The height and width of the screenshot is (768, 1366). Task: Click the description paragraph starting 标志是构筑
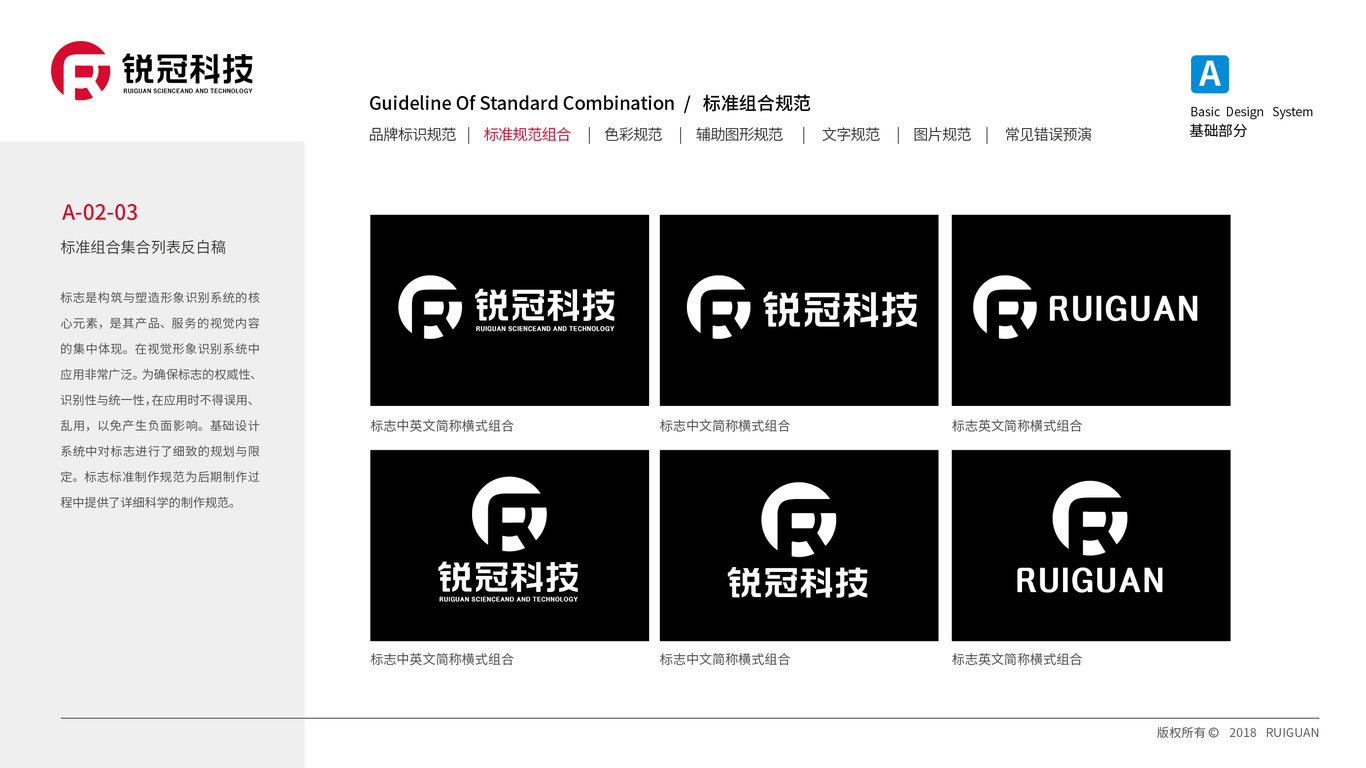click(x=160, y=400)
